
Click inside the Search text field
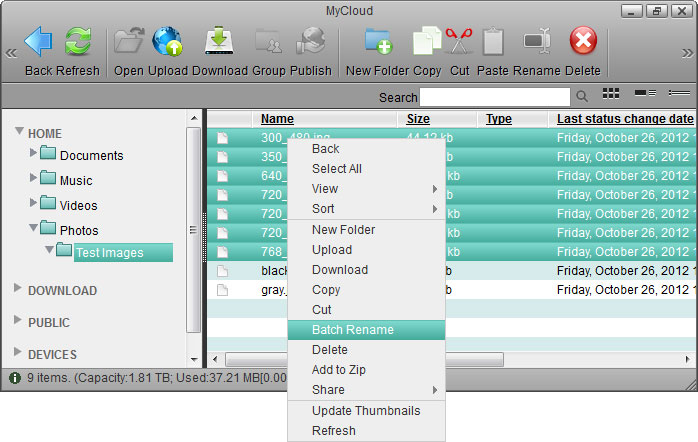(x=495, y=97)
